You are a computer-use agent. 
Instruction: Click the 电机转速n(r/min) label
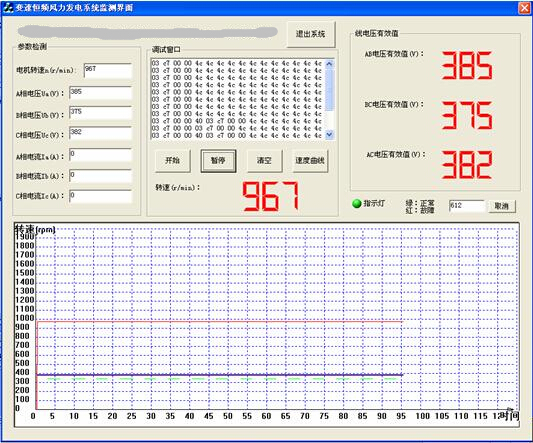[46, 70]
